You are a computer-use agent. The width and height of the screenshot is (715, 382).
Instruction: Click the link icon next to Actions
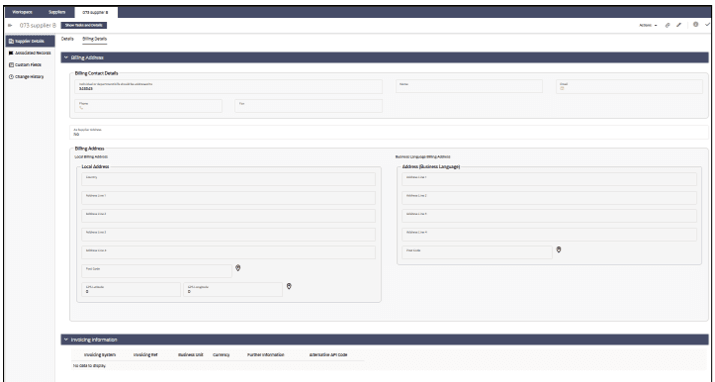coord(668,26)
